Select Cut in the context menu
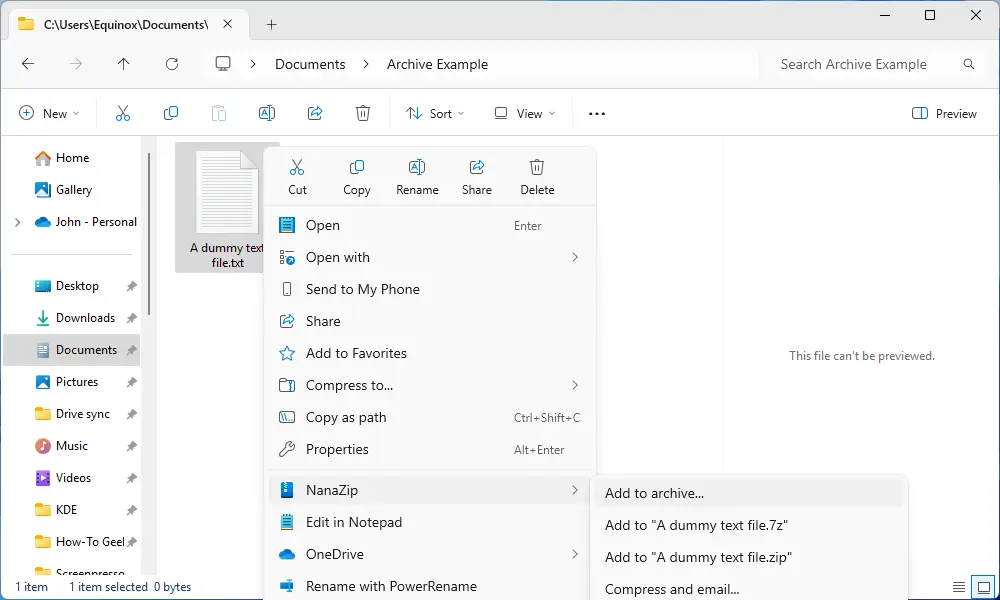Image resolution: width=1000 pixels, height=600 pixels. click(x=297, y=177)
